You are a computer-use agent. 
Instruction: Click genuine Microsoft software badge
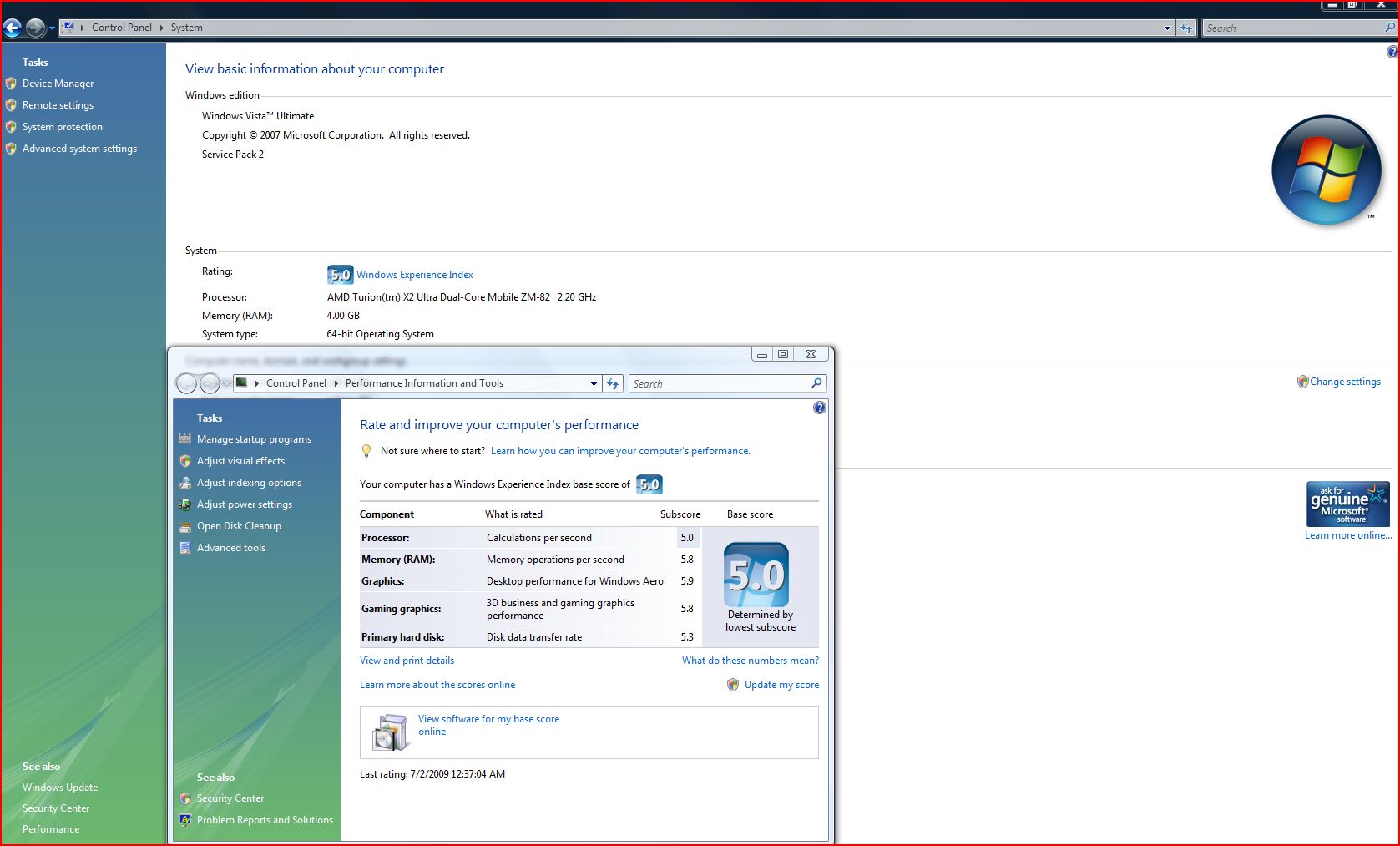1347,504
